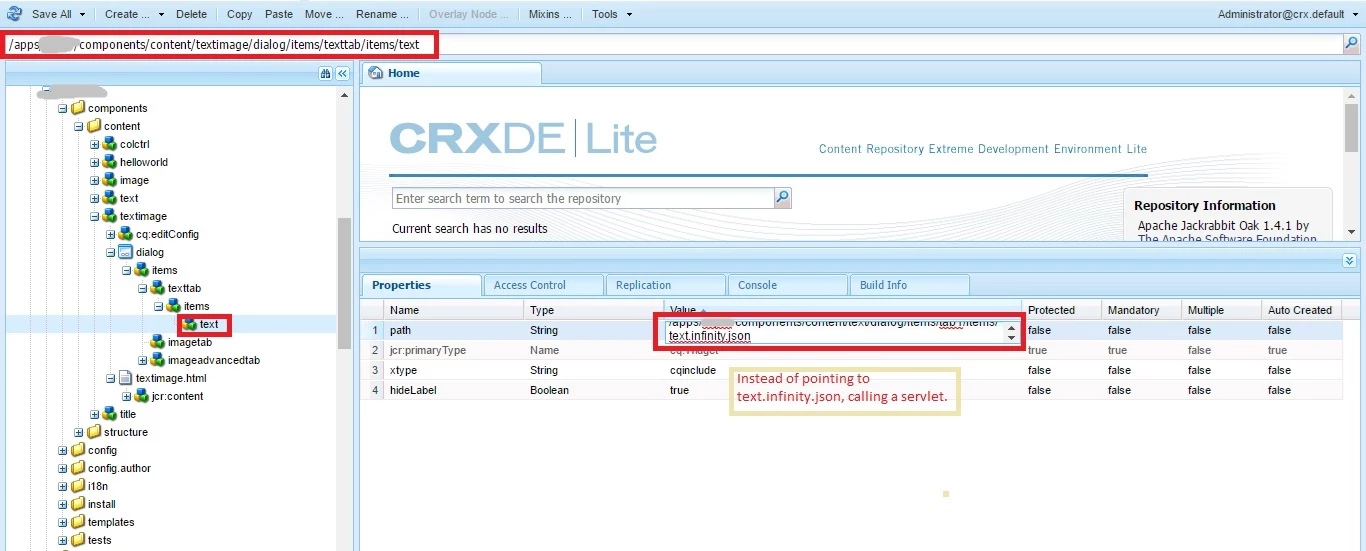This screenshot has width=1366, height=551.
Task: Click the Rename toolbar button
Action: (x=382, y=14)
